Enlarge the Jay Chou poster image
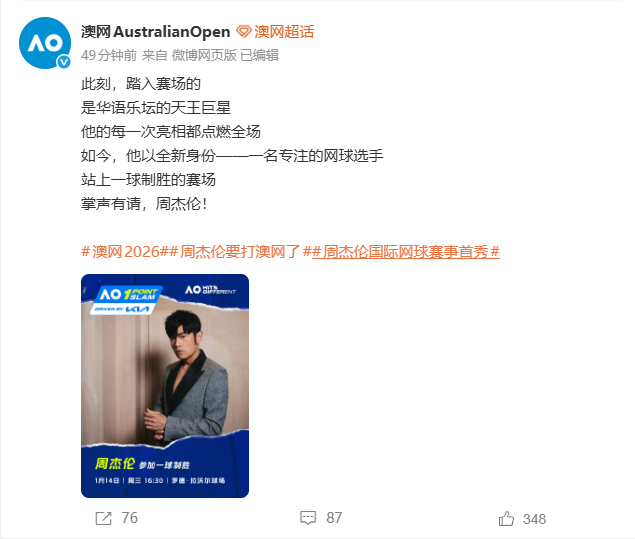 coord(165,386)
